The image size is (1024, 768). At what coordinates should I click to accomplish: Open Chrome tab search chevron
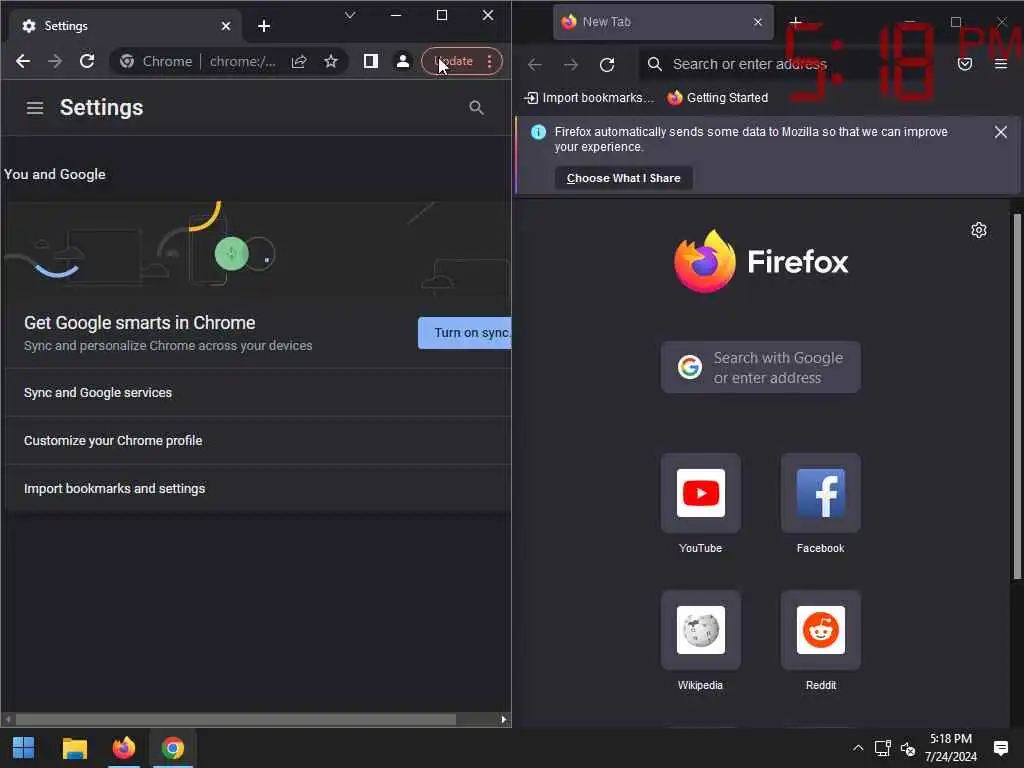pos(350,15)
